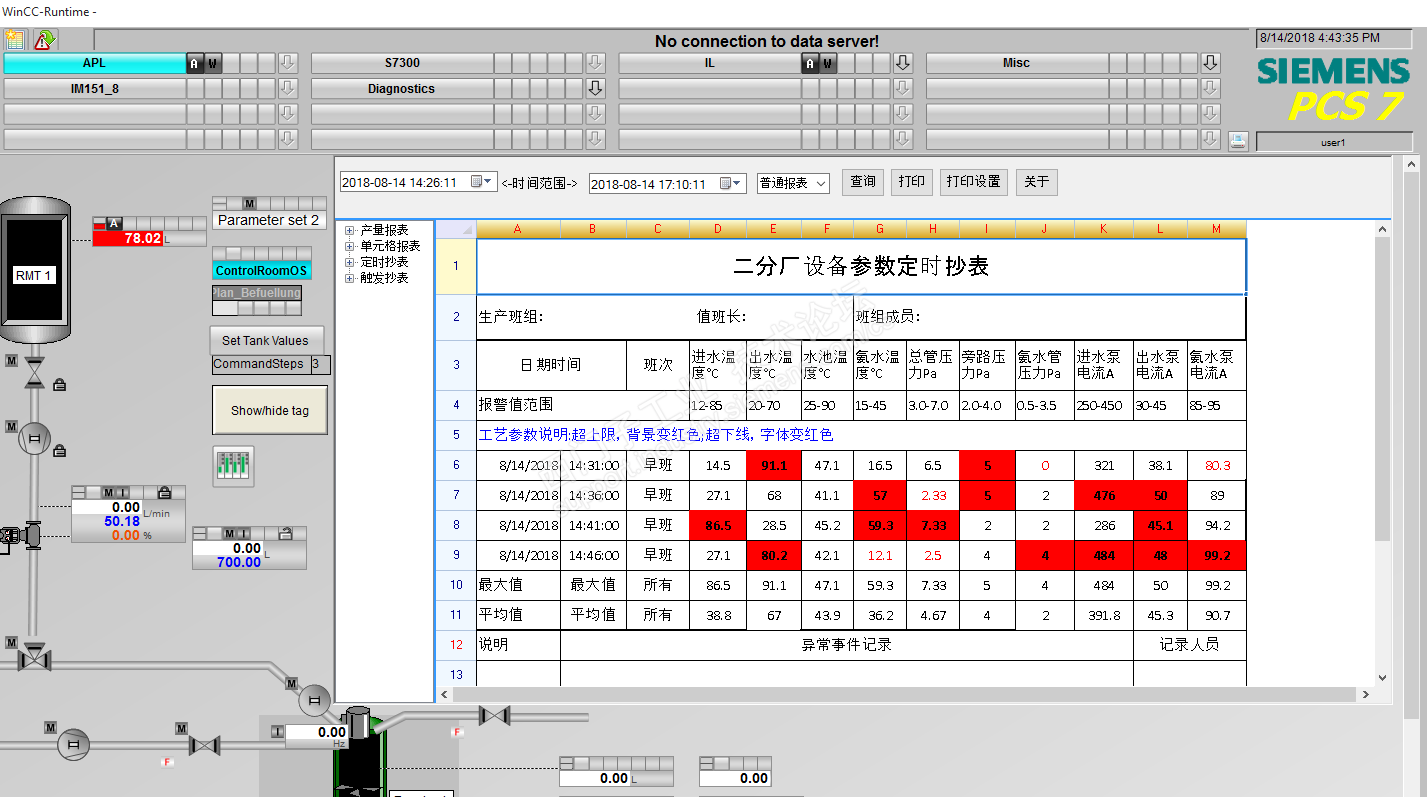Screen dimensions: 1427x797
Task: Click the bar-chart faceplate icon below Show/hide tag
Action: coord(234,465)
